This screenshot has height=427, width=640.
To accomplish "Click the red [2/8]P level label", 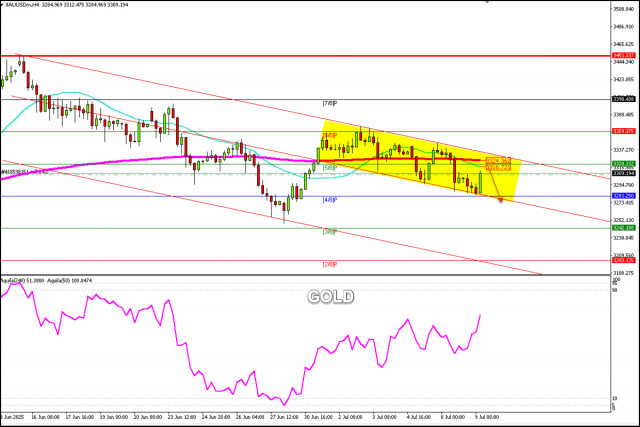I will (330, 265).
